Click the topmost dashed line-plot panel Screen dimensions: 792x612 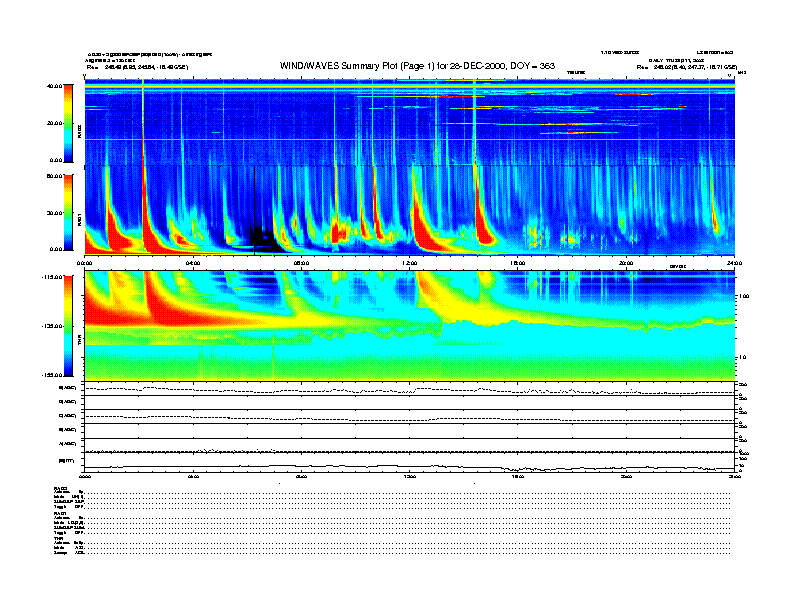click(410, 389)
